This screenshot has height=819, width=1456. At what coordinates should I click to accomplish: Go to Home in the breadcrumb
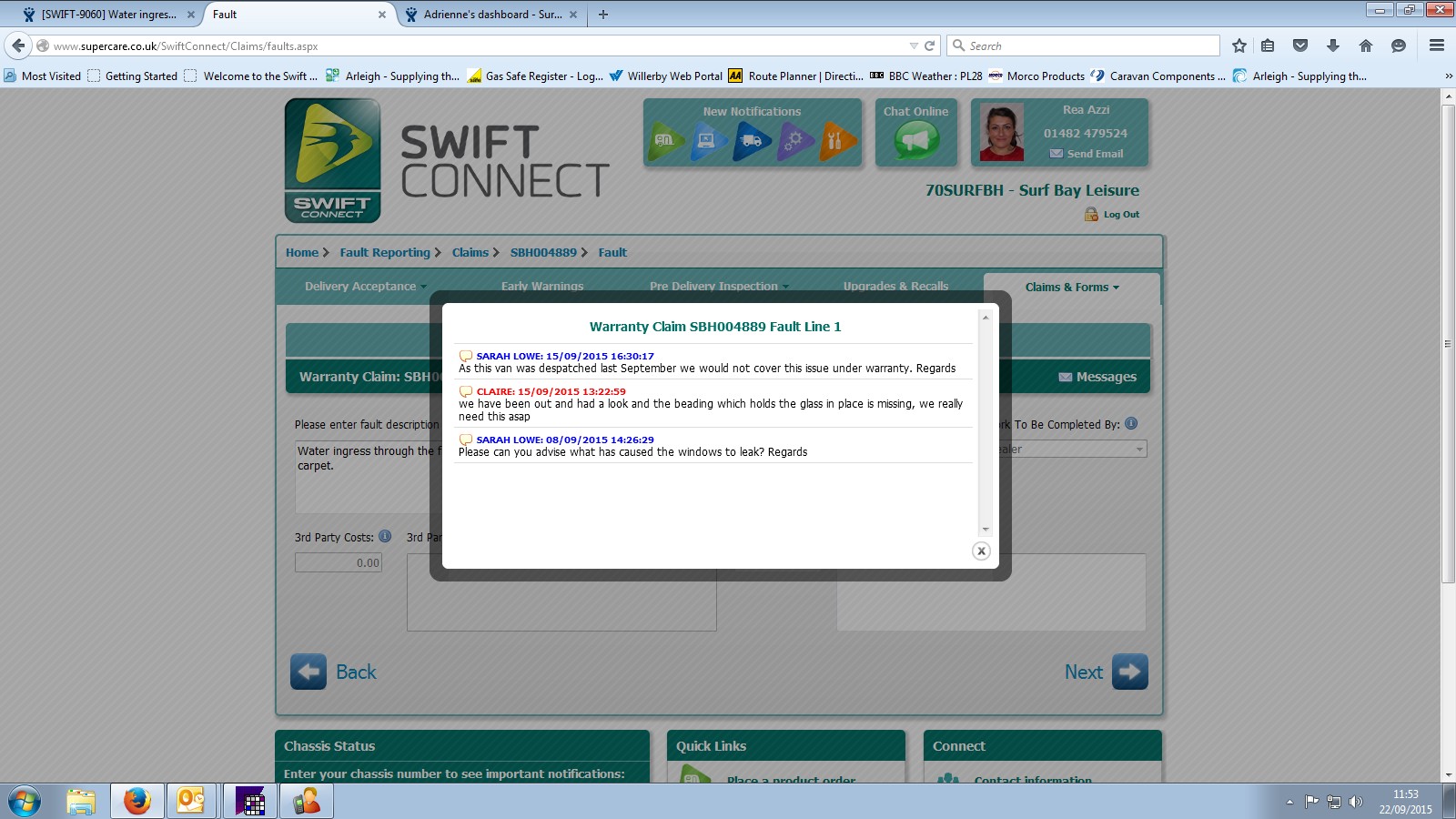click(x=302, y=253)
